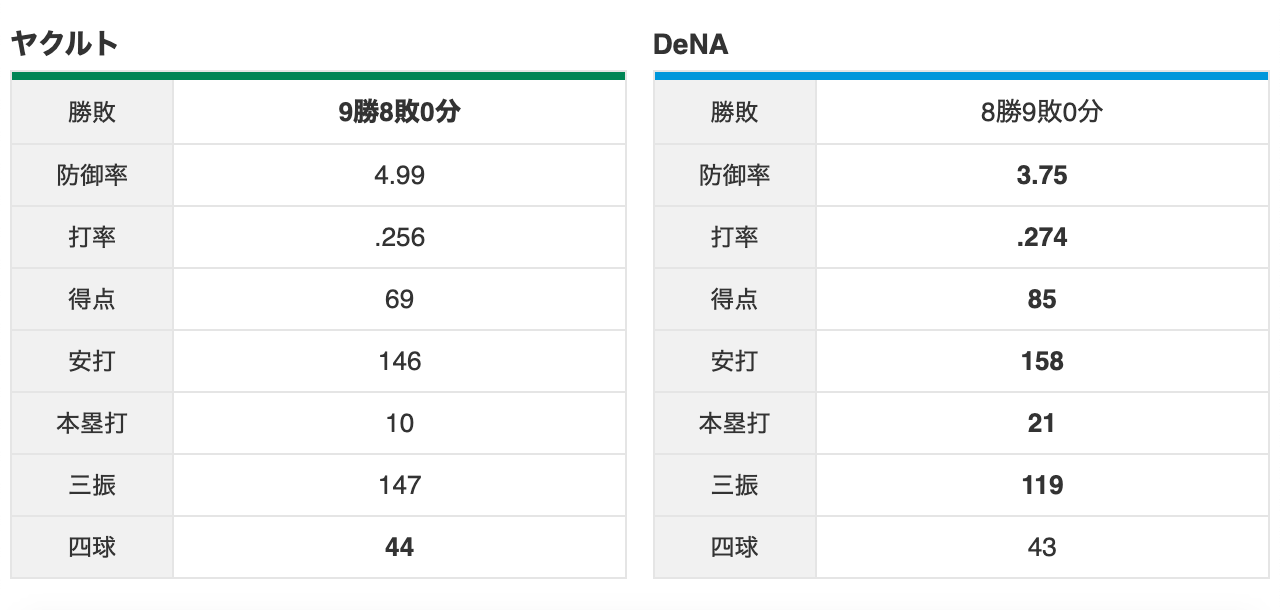Click DeNA 本塁打 value 21
Screen dimensions: 1280x610
[x=1042, y=423]
